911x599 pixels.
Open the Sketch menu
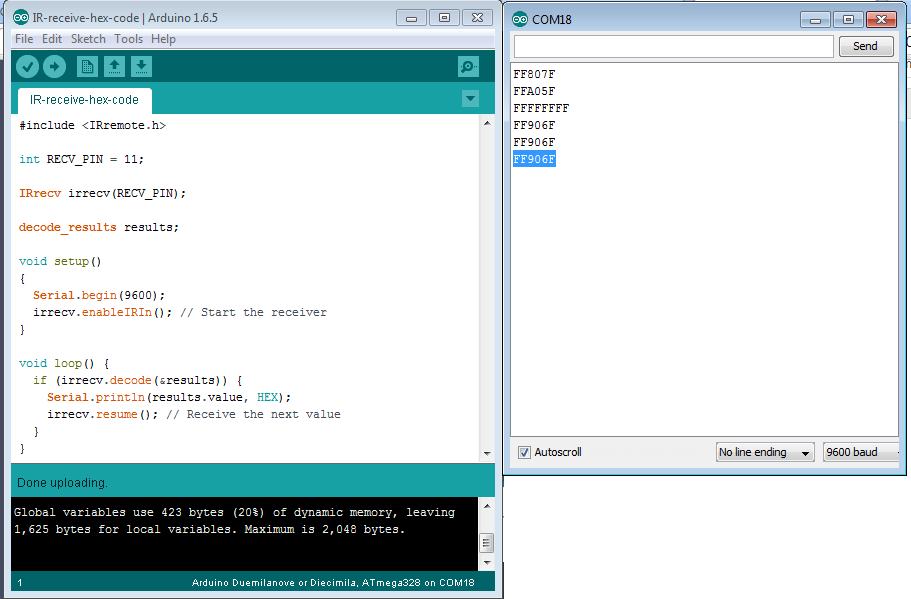tap(88, 39)
